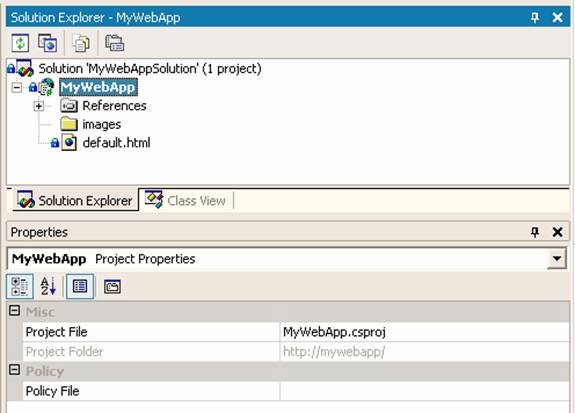
Task: Click the Show All Files icon
Action: tap(81, 43)
